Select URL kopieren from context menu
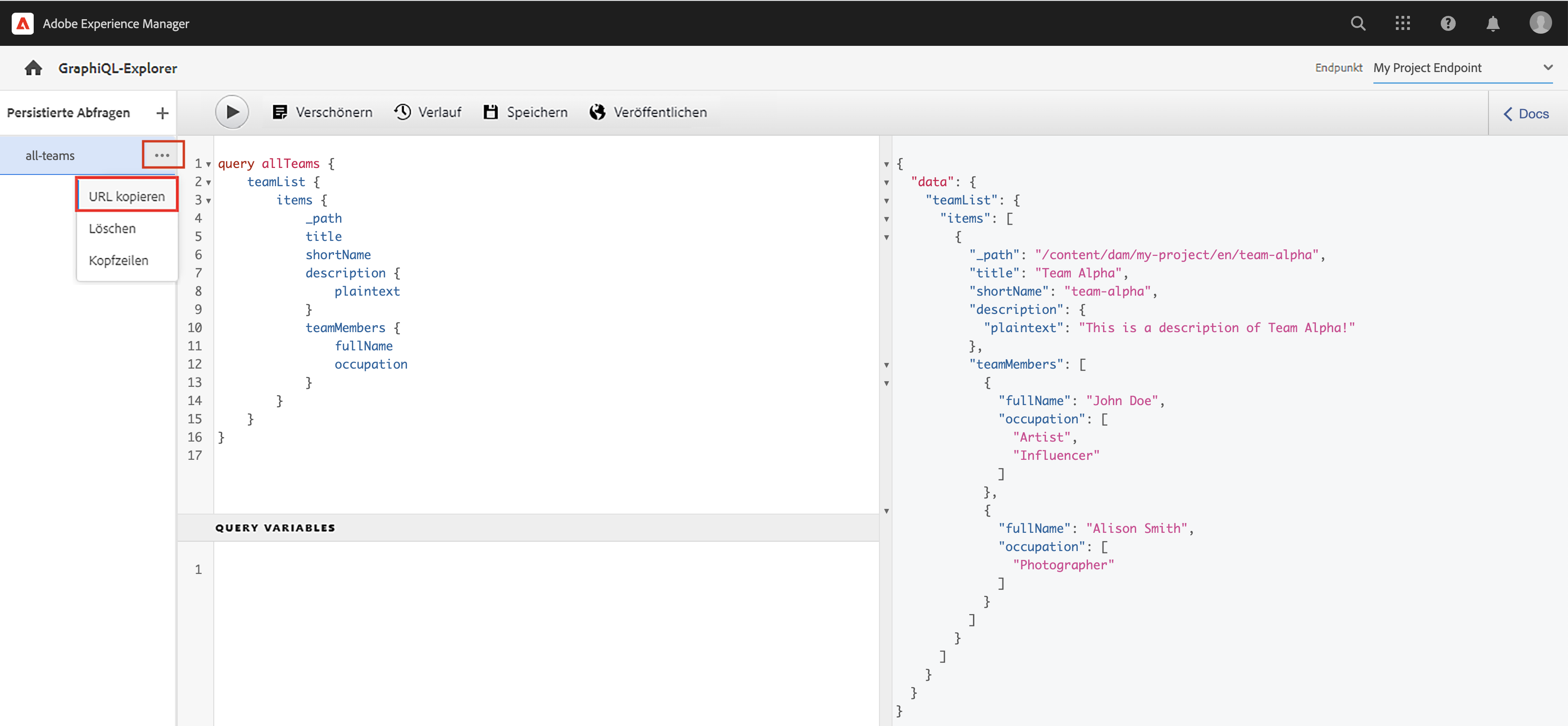1568x726 pixels. (x=127, y=196)
